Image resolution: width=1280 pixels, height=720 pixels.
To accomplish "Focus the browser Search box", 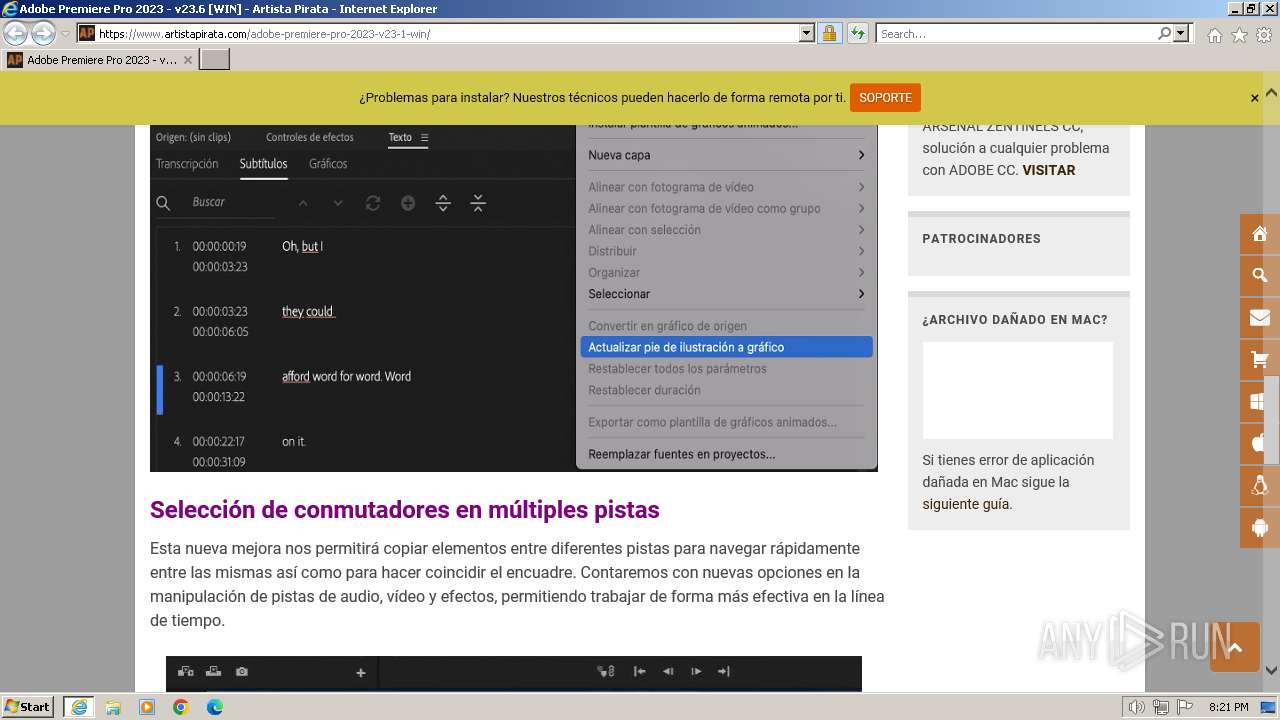I will coord(1016,33).
